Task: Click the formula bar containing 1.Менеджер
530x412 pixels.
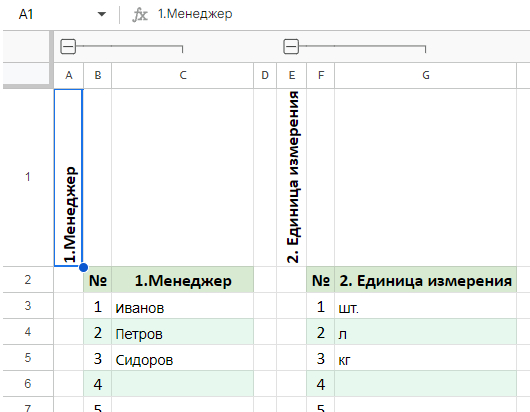Action: coord(341,14)
